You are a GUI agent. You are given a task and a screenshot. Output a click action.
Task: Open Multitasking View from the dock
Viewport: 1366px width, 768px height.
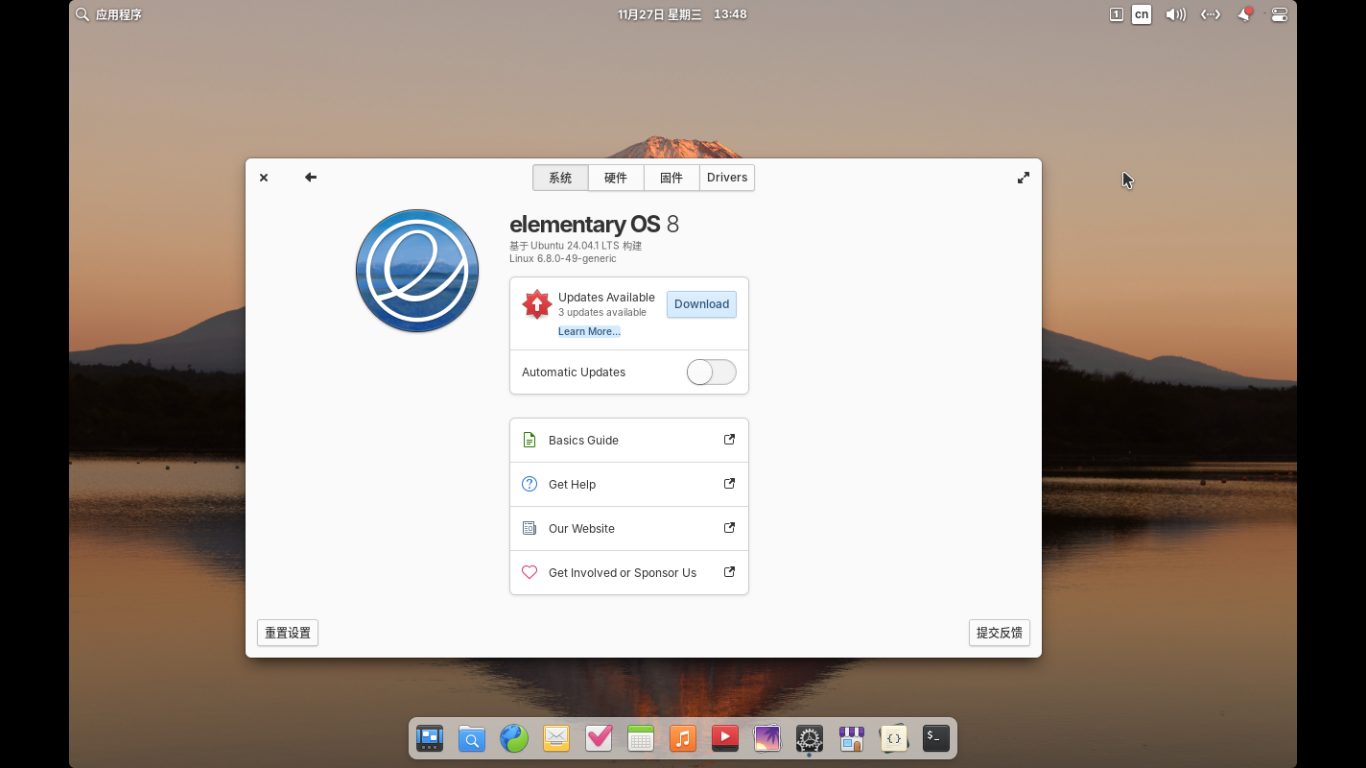[x=429, y=739]
